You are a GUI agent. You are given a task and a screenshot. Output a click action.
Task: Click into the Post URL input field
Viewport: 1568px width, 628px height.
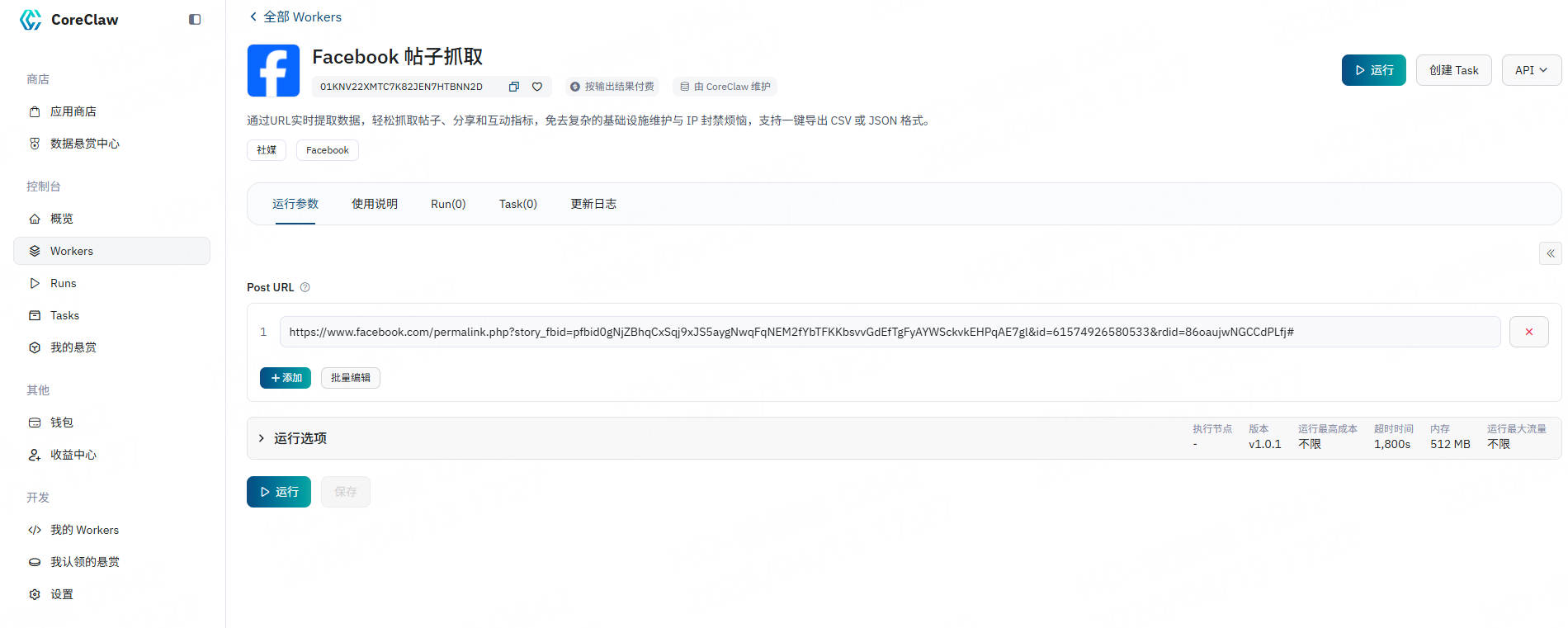(x=890, y=332)
